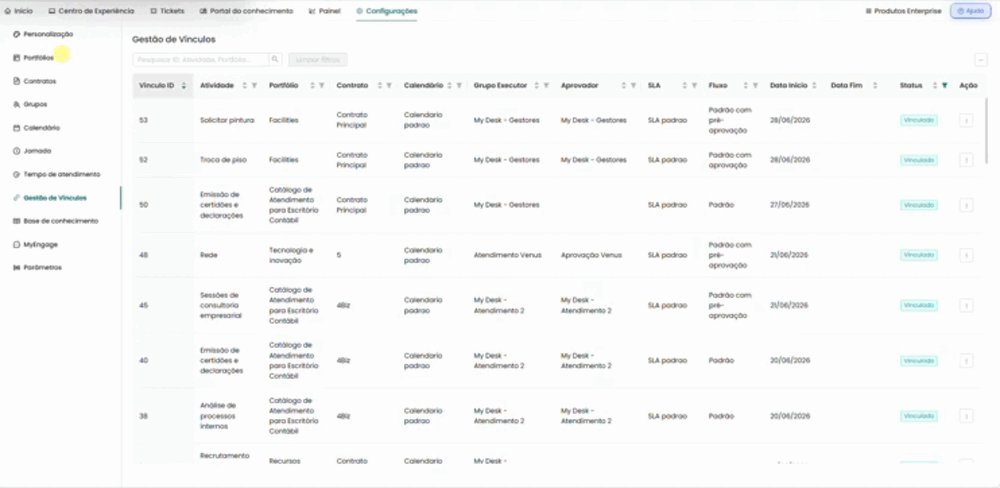Filter the Calendário column
The image size is (1000, 488).
tap(459, 85)
